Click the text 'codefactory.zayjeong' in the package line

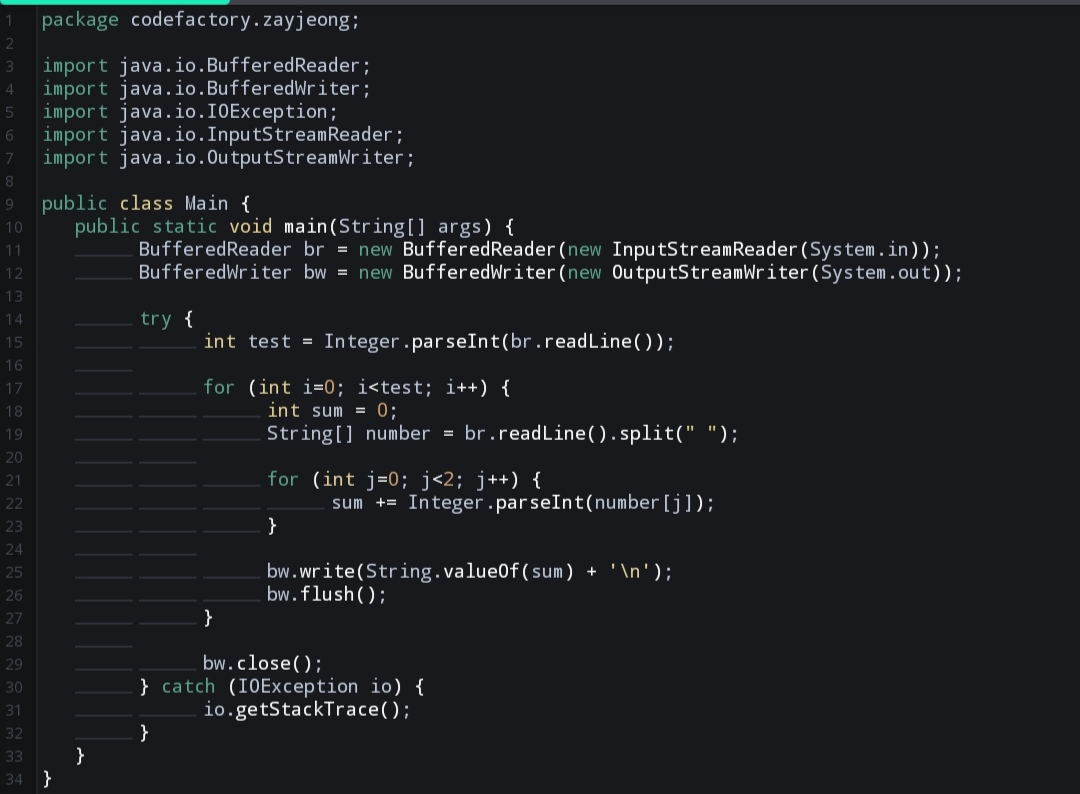[x=240, y=21]
